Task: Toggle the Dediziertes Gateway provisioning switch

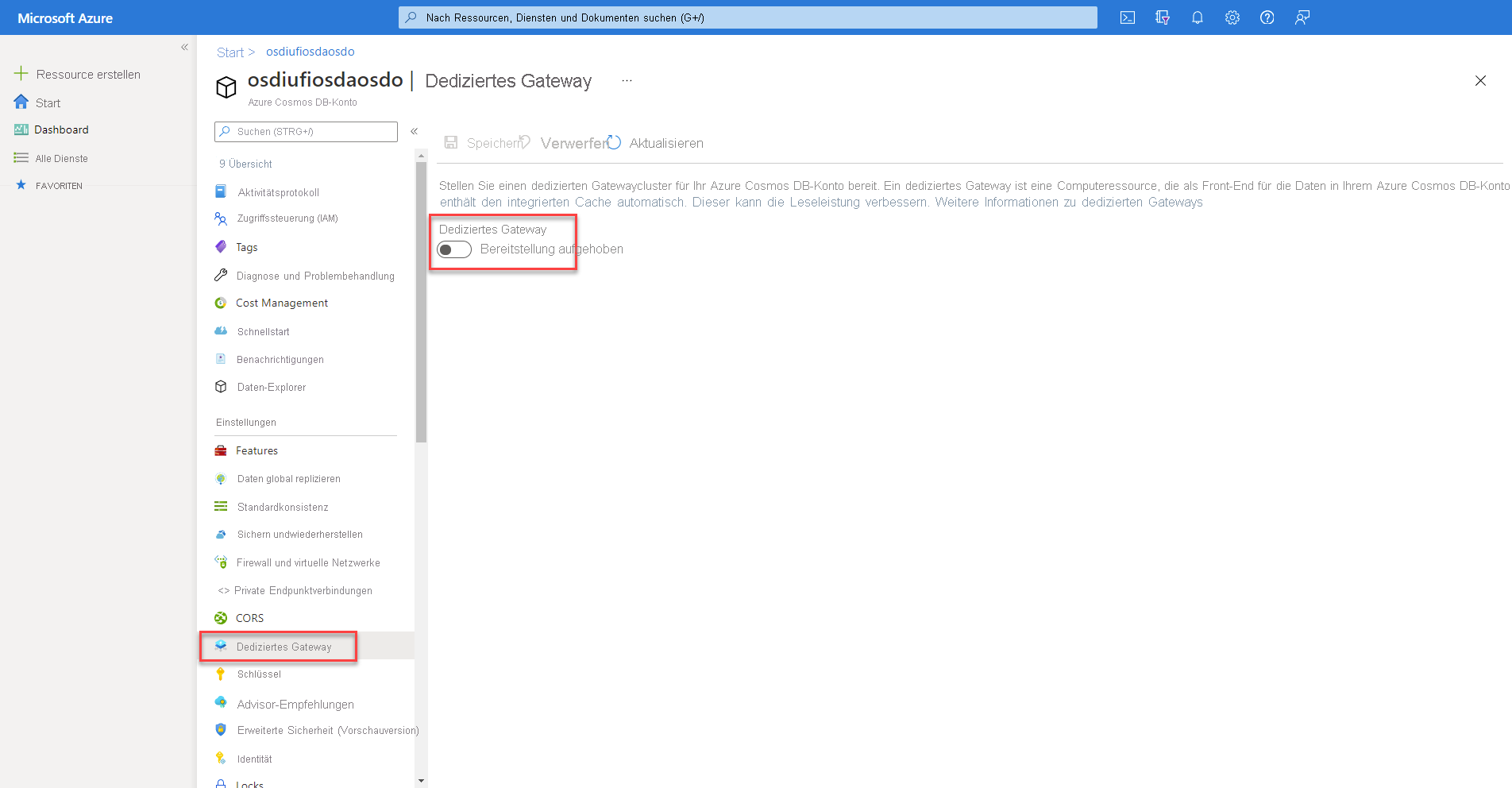Action: pos(454,249)
